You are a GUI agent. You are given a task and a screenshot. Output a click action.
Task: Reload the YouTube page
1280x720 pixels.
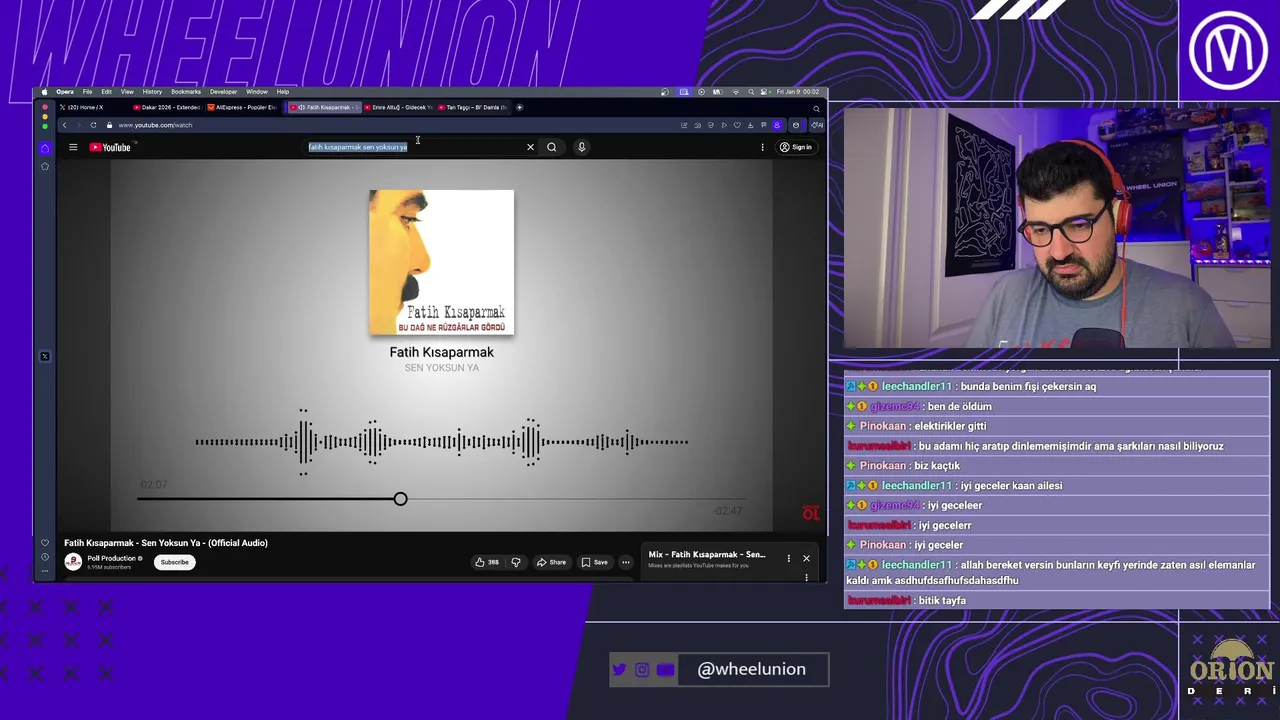click(x=93, y=125)
